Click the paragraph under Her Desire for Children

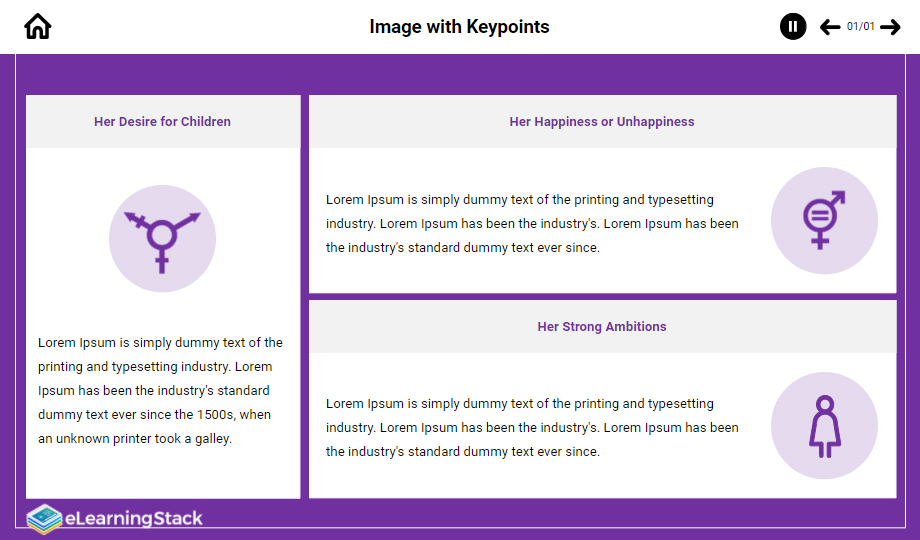tap(160, 390)
